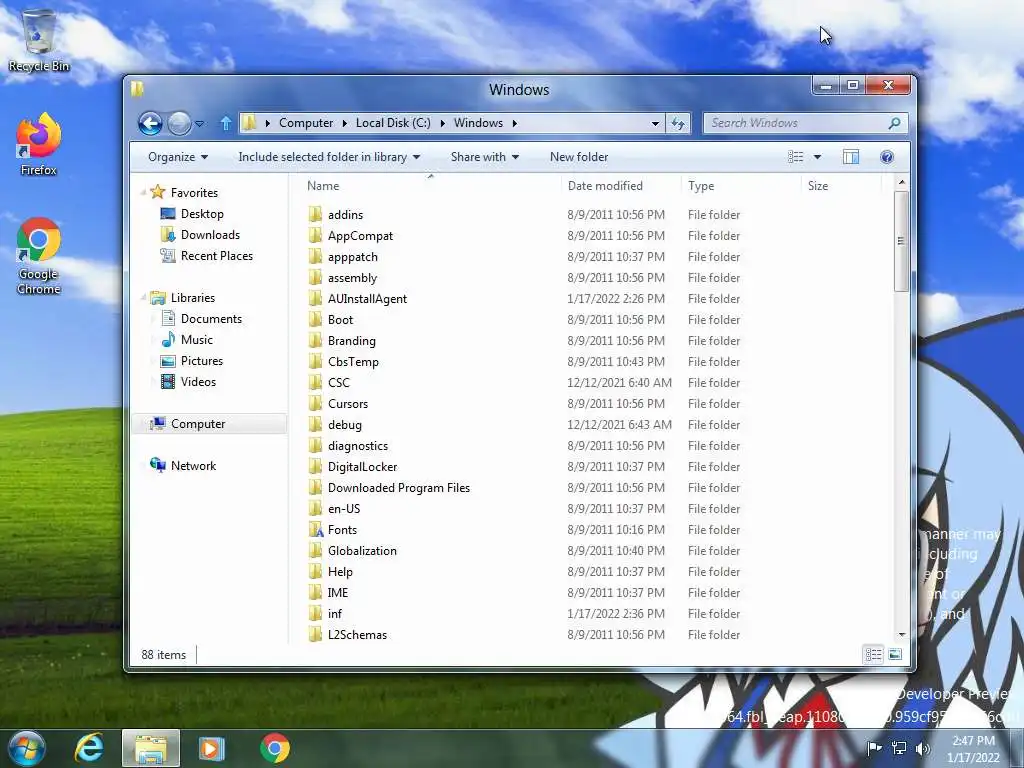Image resolution: width=1024 pixels, height=768 pixels.
Task: Click the Refresh button next to the address bar
Action: click(678, 123)
